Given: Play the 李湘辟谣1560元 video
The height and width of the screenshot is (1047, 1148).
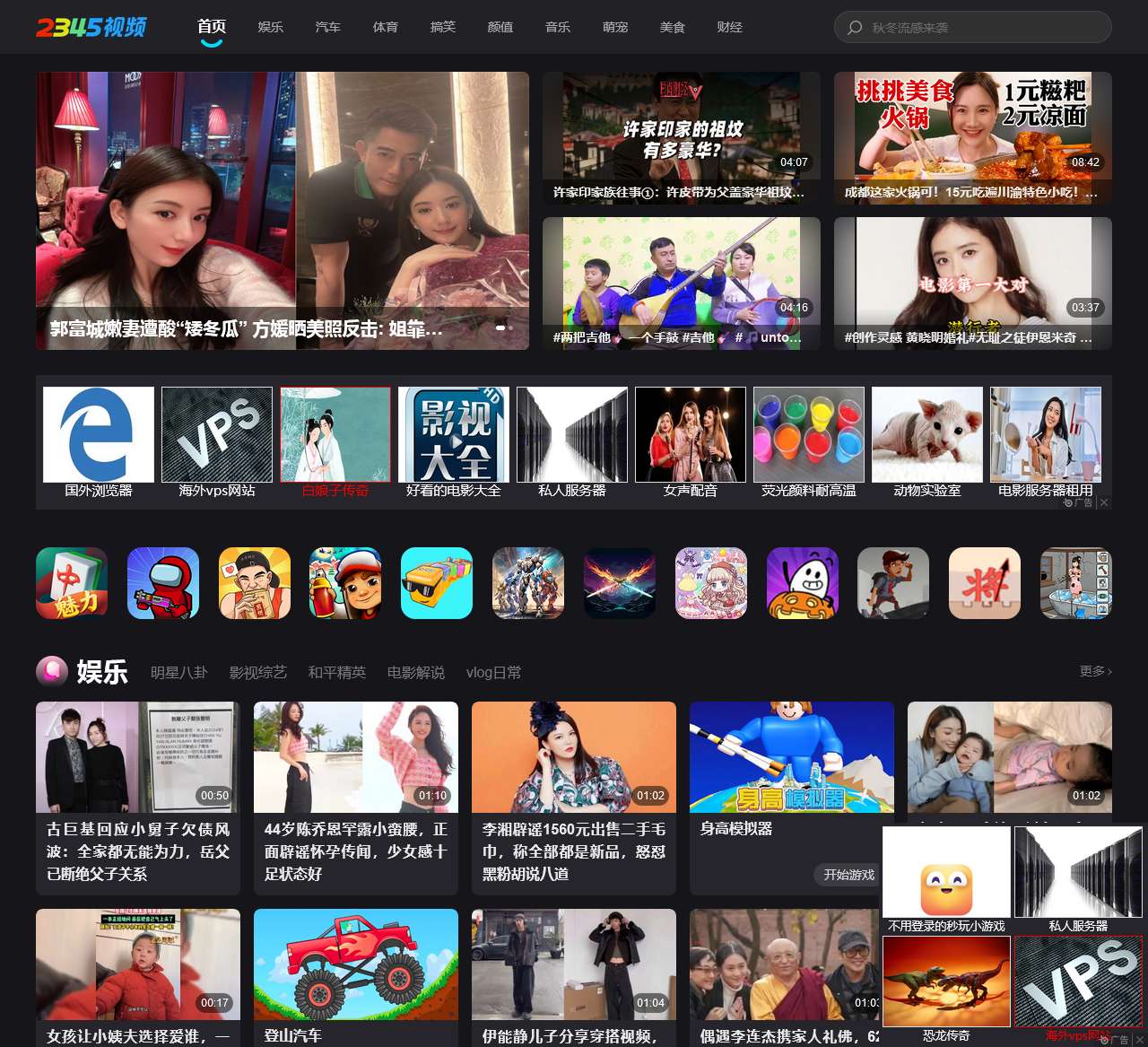Looking at the screenshot, I should (574, 798).
